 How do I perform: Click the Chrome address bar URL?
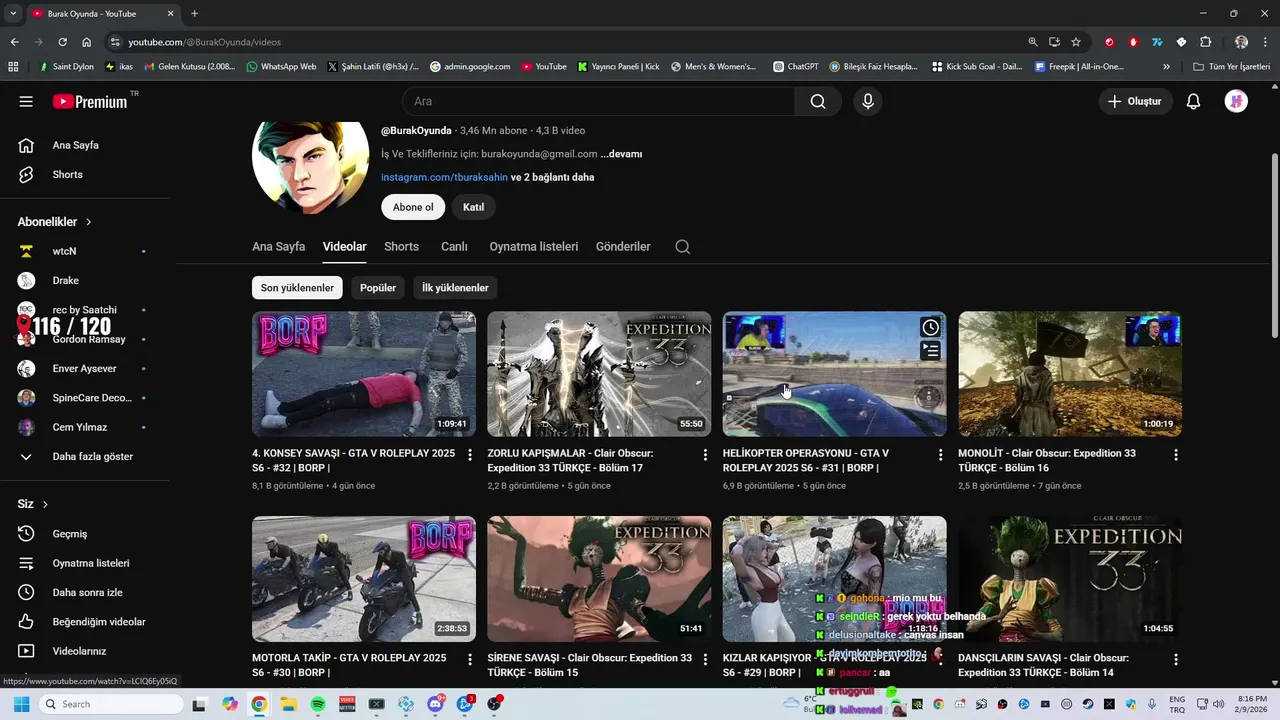point(204,42)
